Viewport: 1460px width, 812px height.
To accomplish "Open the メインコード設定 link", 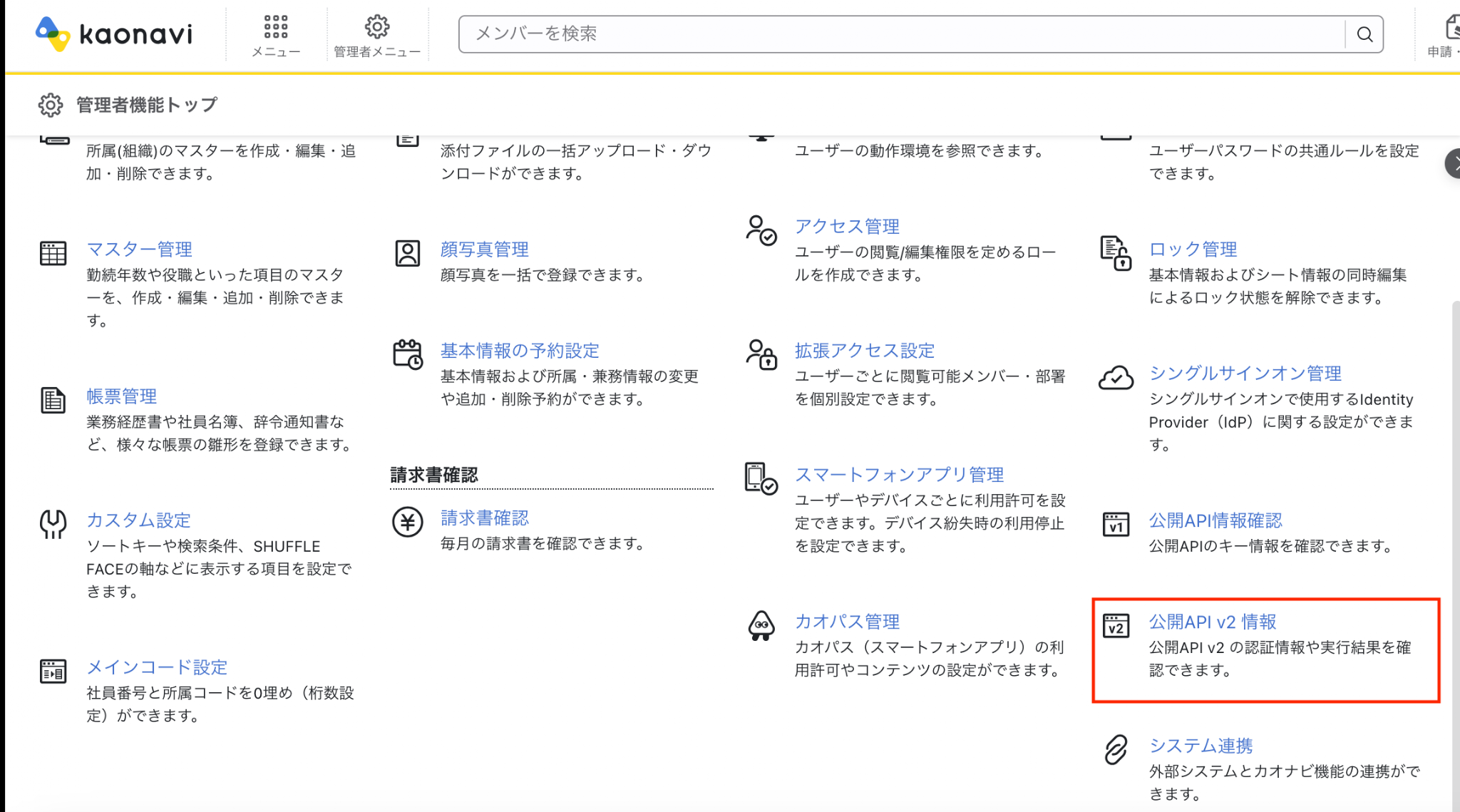I will pos(157,667).
